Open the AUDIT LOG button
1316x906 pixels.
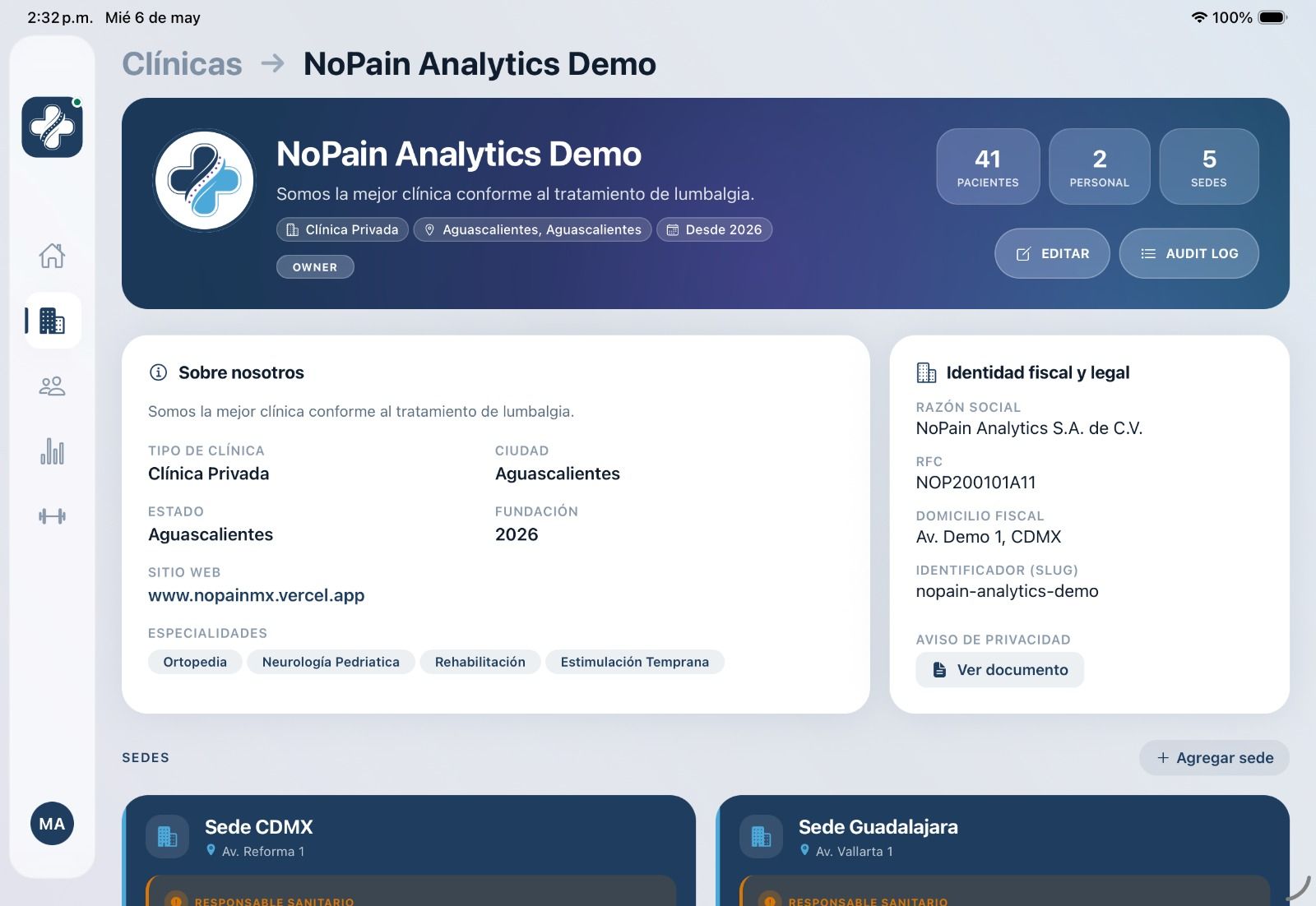click(x=1189, y=253)
